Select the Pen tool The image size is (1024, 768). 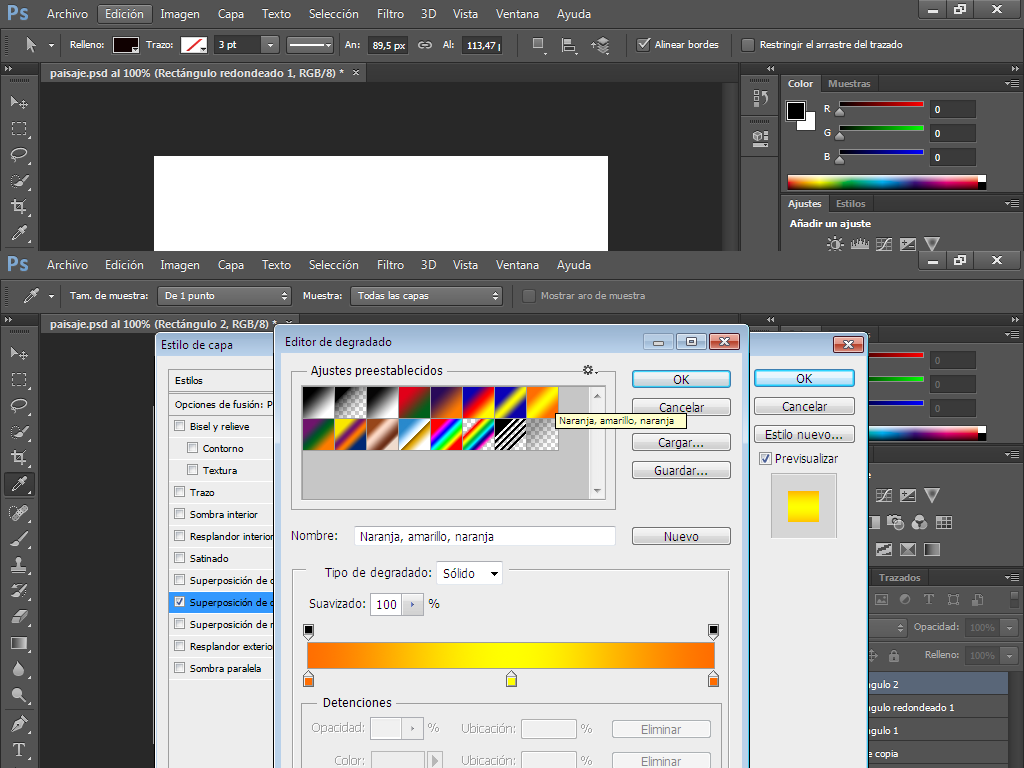(x=19, y=724)
